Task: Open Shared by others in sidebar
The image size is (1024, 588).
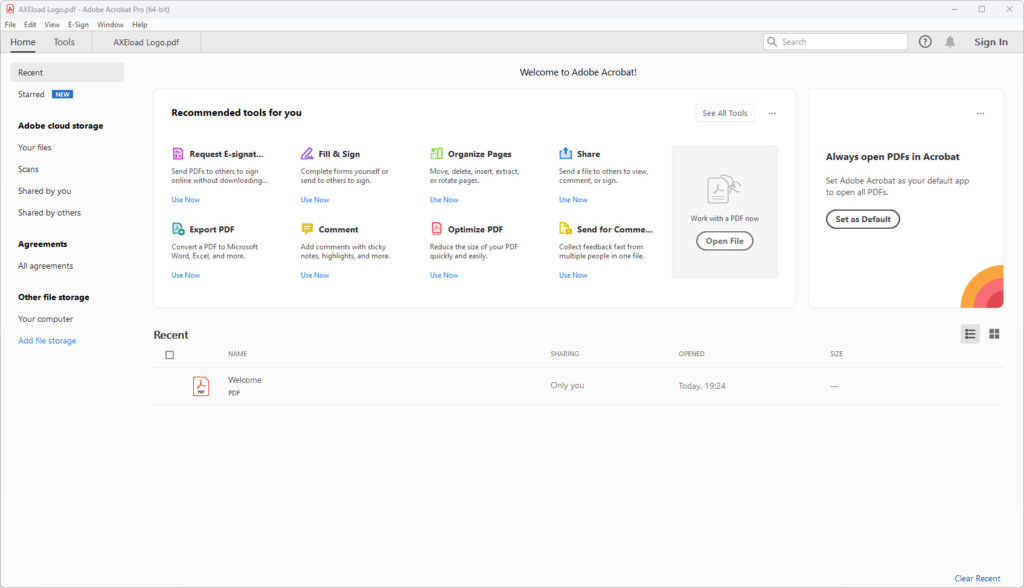Action: [50, 212]
